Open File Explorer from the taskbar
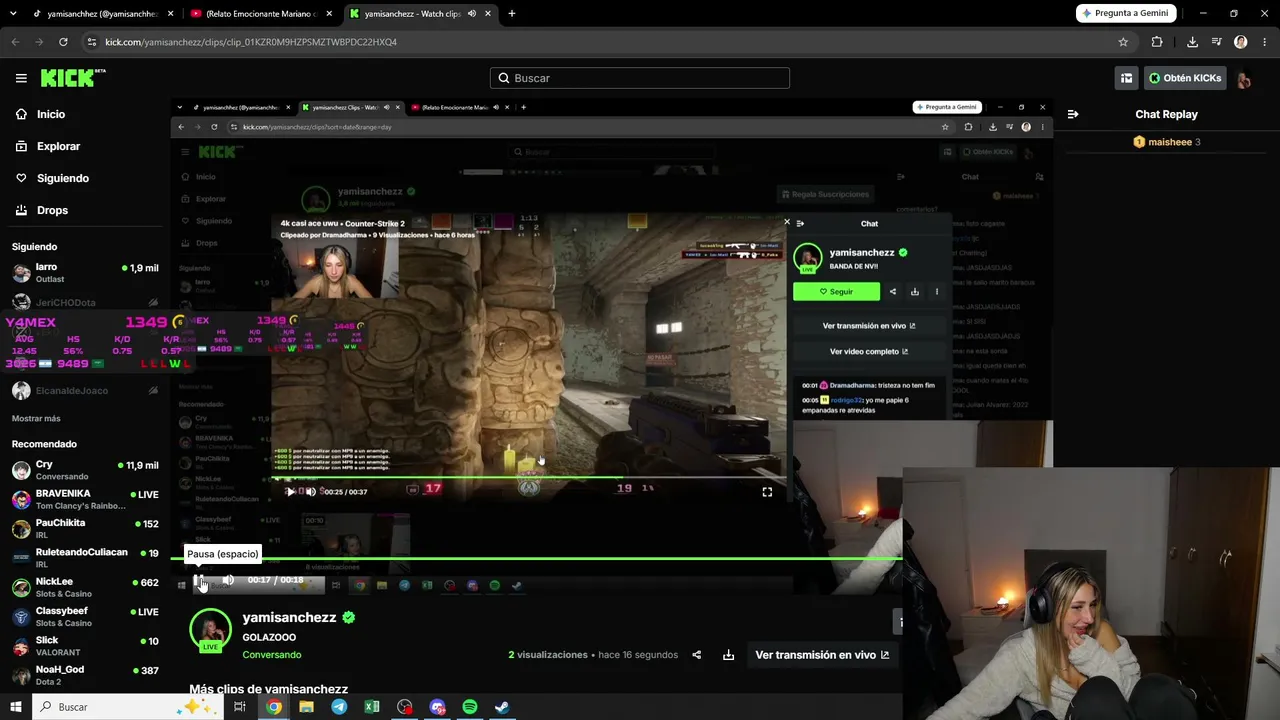The height and width of the screenshot is (720, 1280). (306, 707)
